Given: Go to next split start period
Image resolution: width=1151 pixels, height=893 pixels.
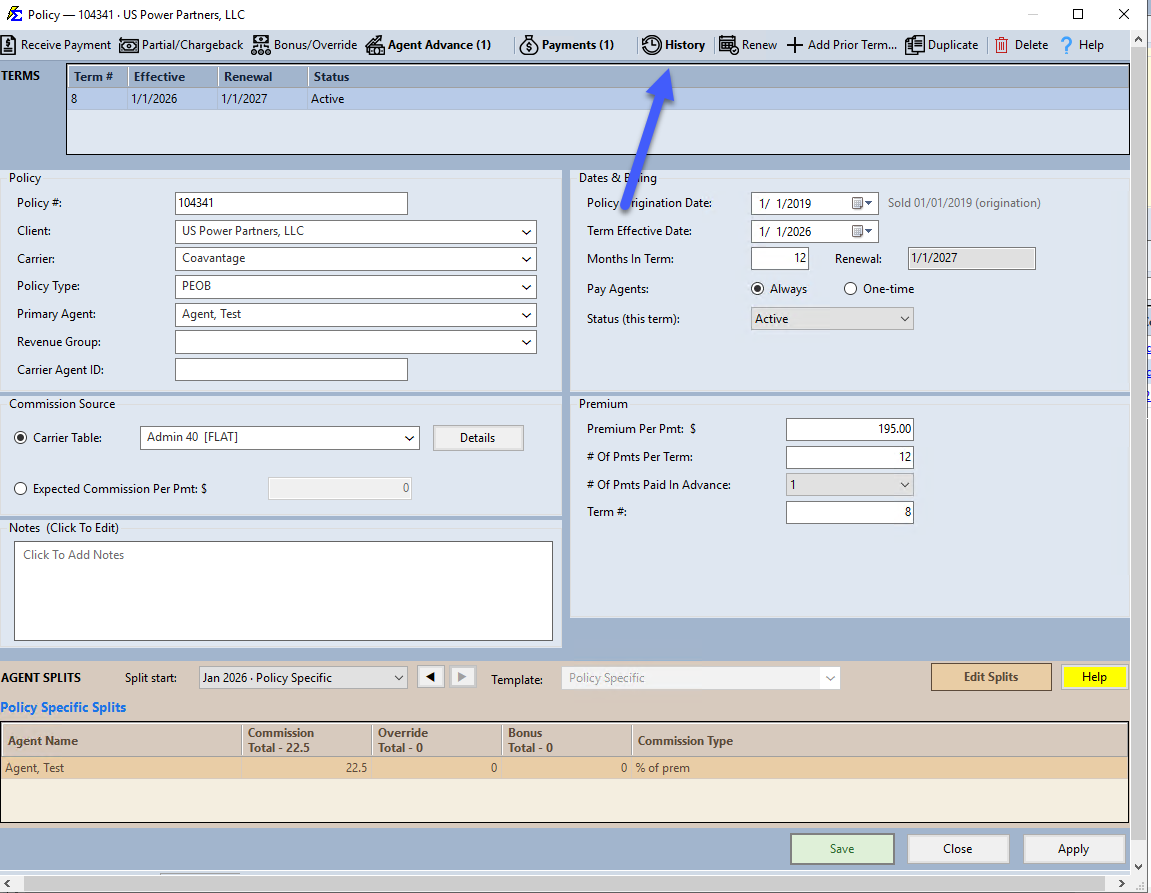Looking at the screenshot, I should coord(462,677).
